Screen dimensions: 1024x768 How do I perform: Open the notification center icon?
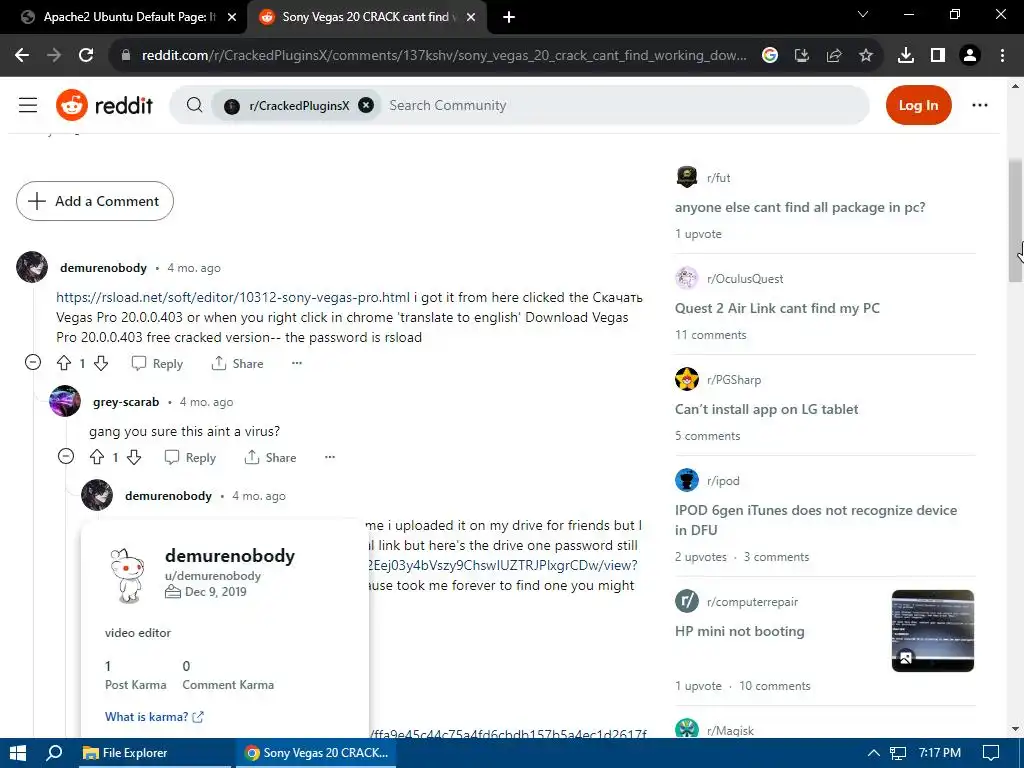(991, 753)
